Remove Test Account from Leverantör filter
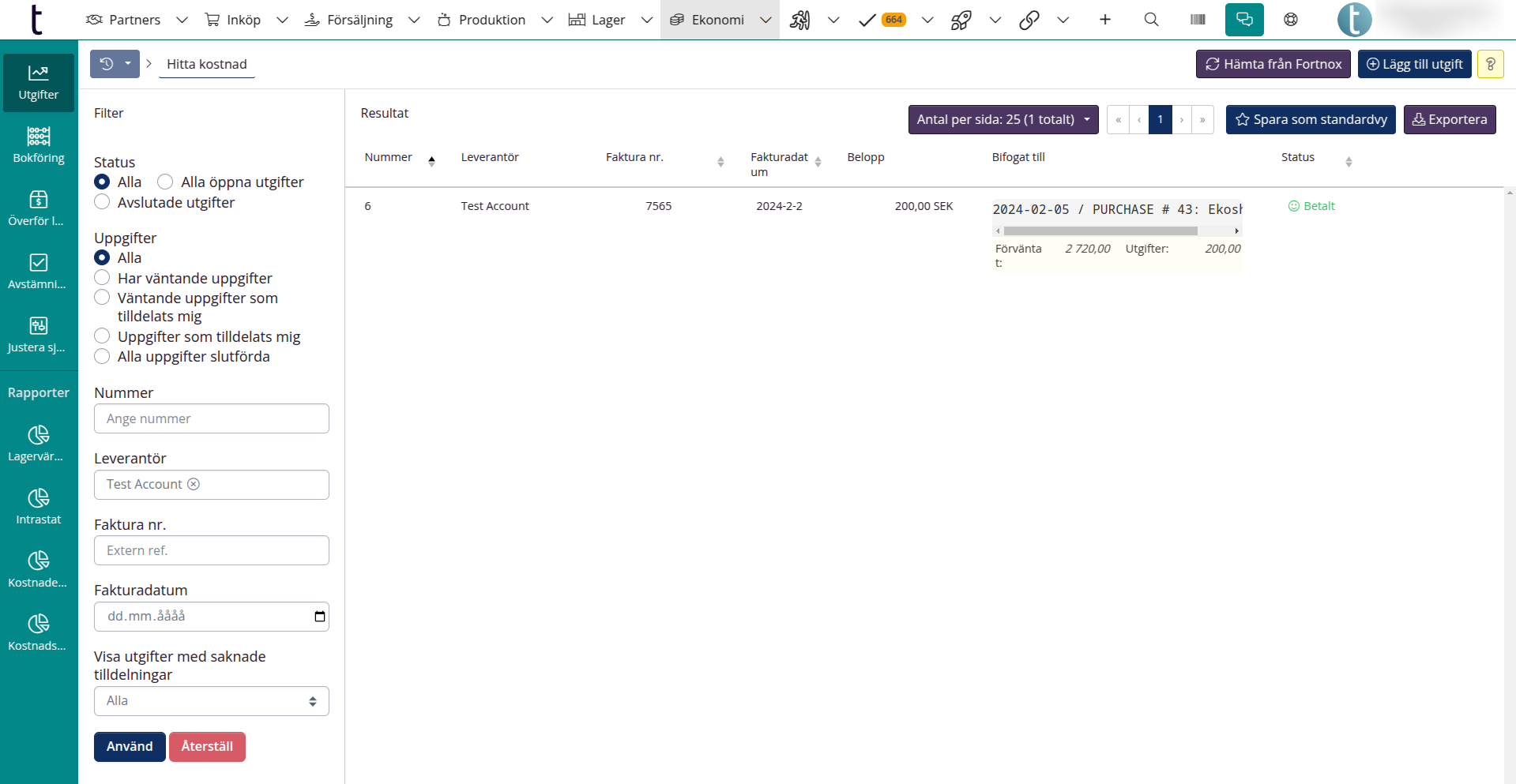This screenshot has height=784, width=1516. (194, 484)
